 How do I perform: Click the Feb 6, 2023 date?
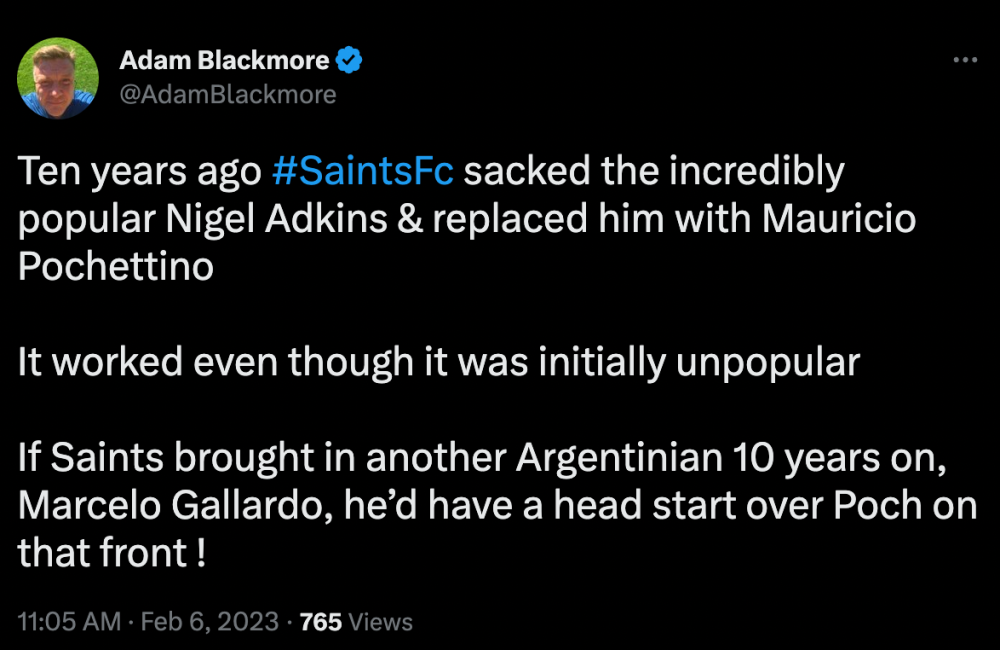tap(209, 622)
